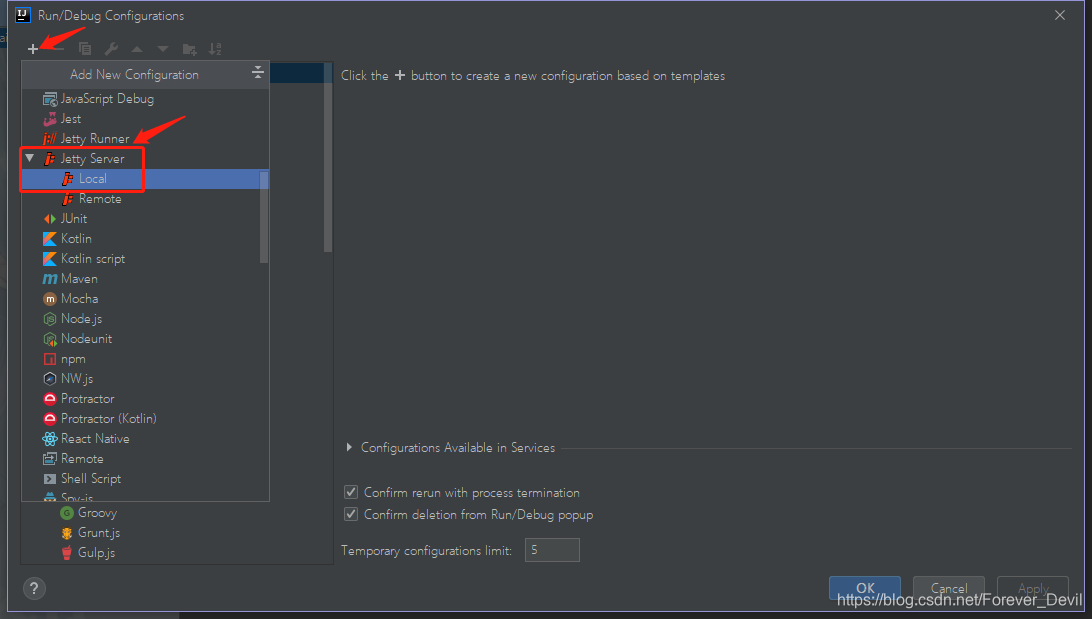This screenshot has height=619, width=1092.
Task: Click the Temporary configurations limit field
Action: tap(552, 550)
